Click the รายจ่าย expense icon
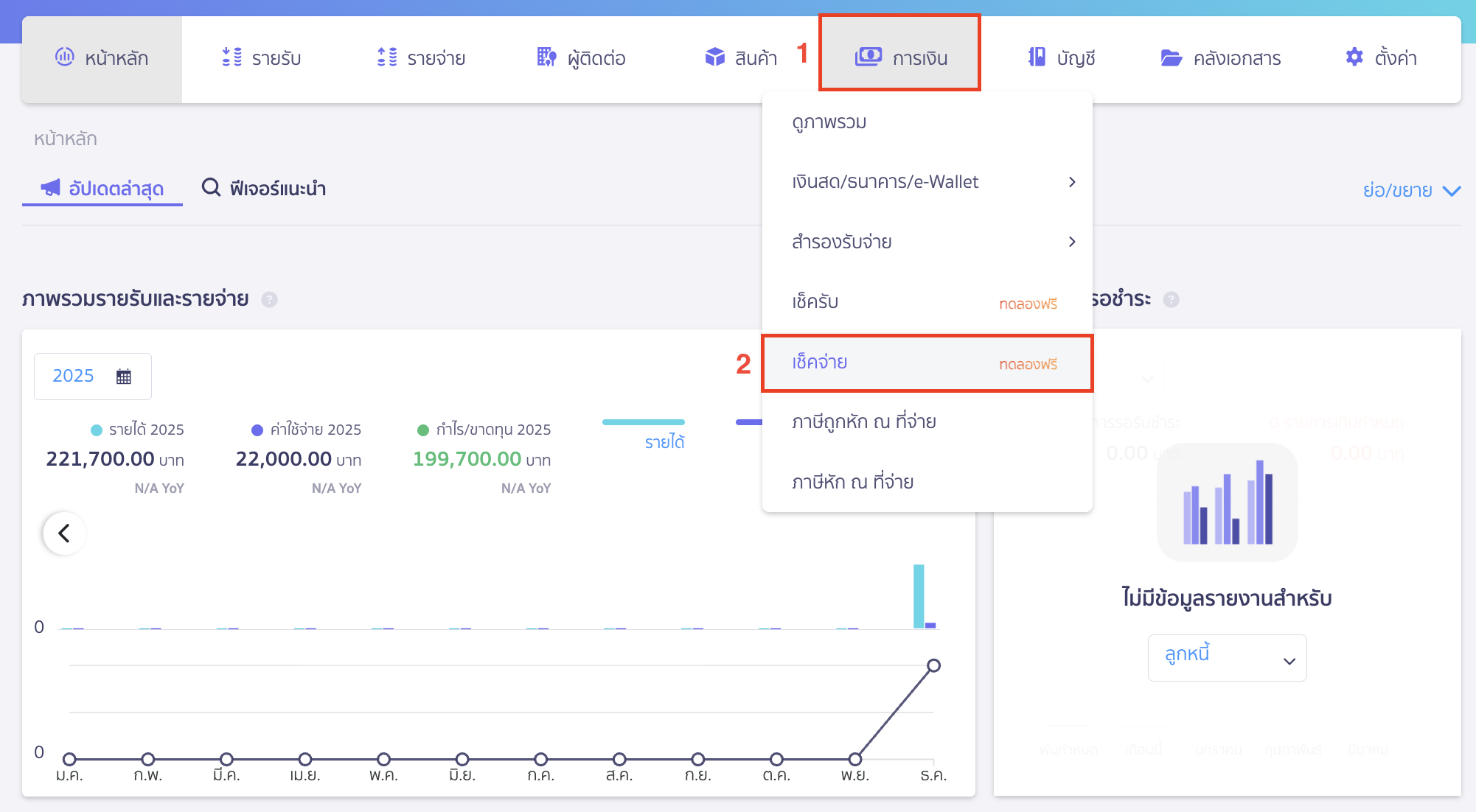The width and height of the screenshot is (1476, 812). (387, 57)
